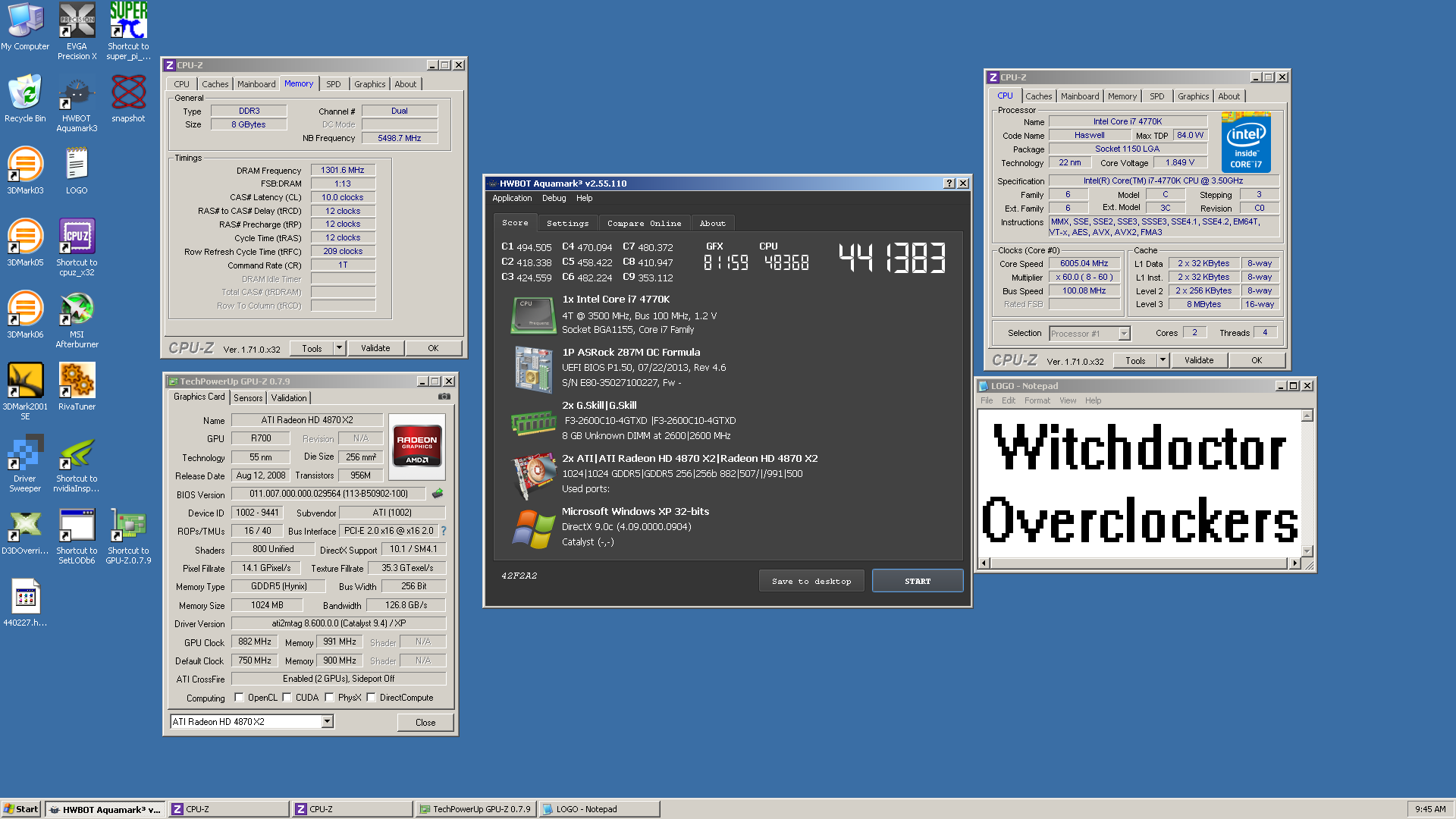
Task: Expand Tools dropdown arrow in left CPU-Z window
Action: coord(339,348)
